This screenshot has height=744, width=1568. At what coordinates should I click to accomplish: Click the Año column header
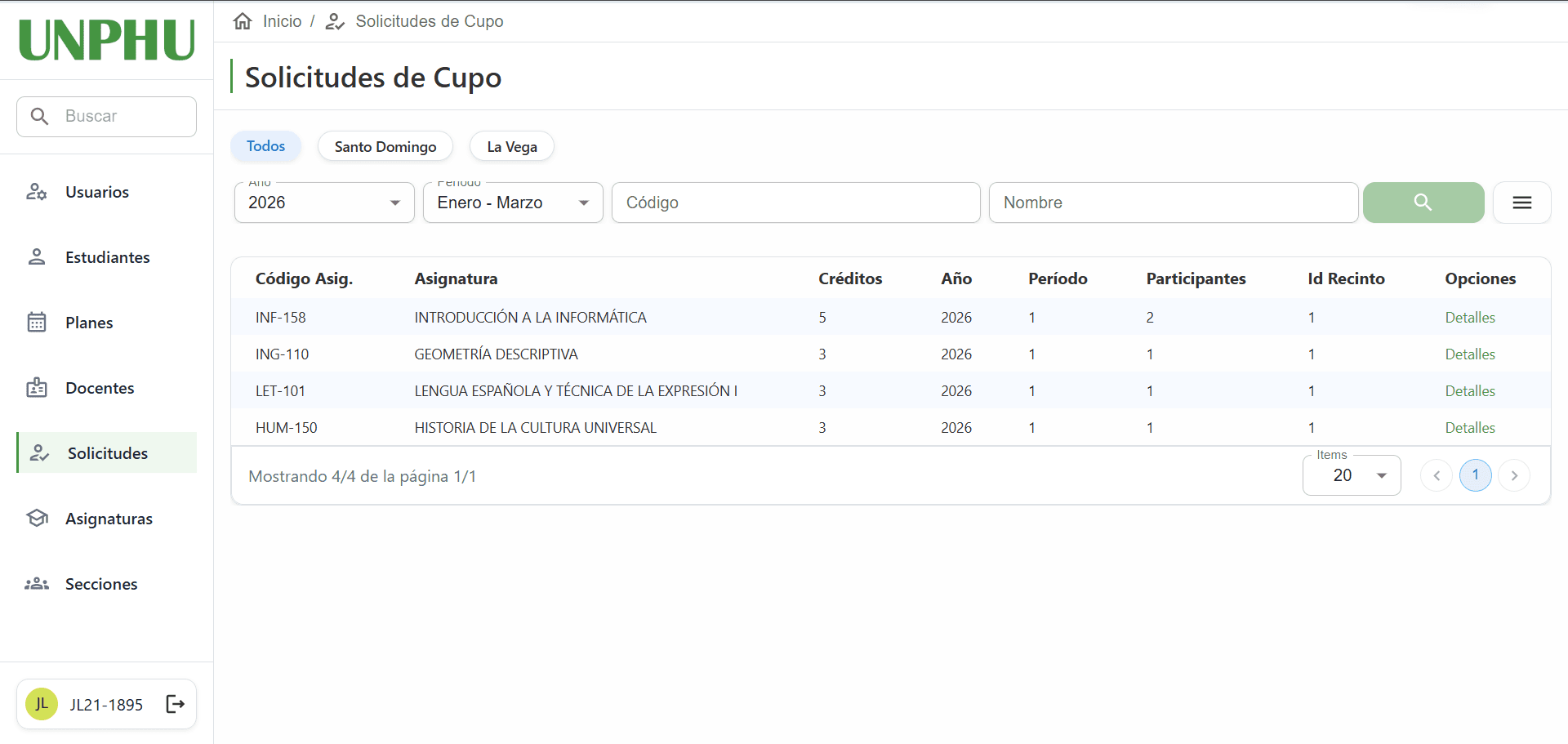click(x=956, y=278)
